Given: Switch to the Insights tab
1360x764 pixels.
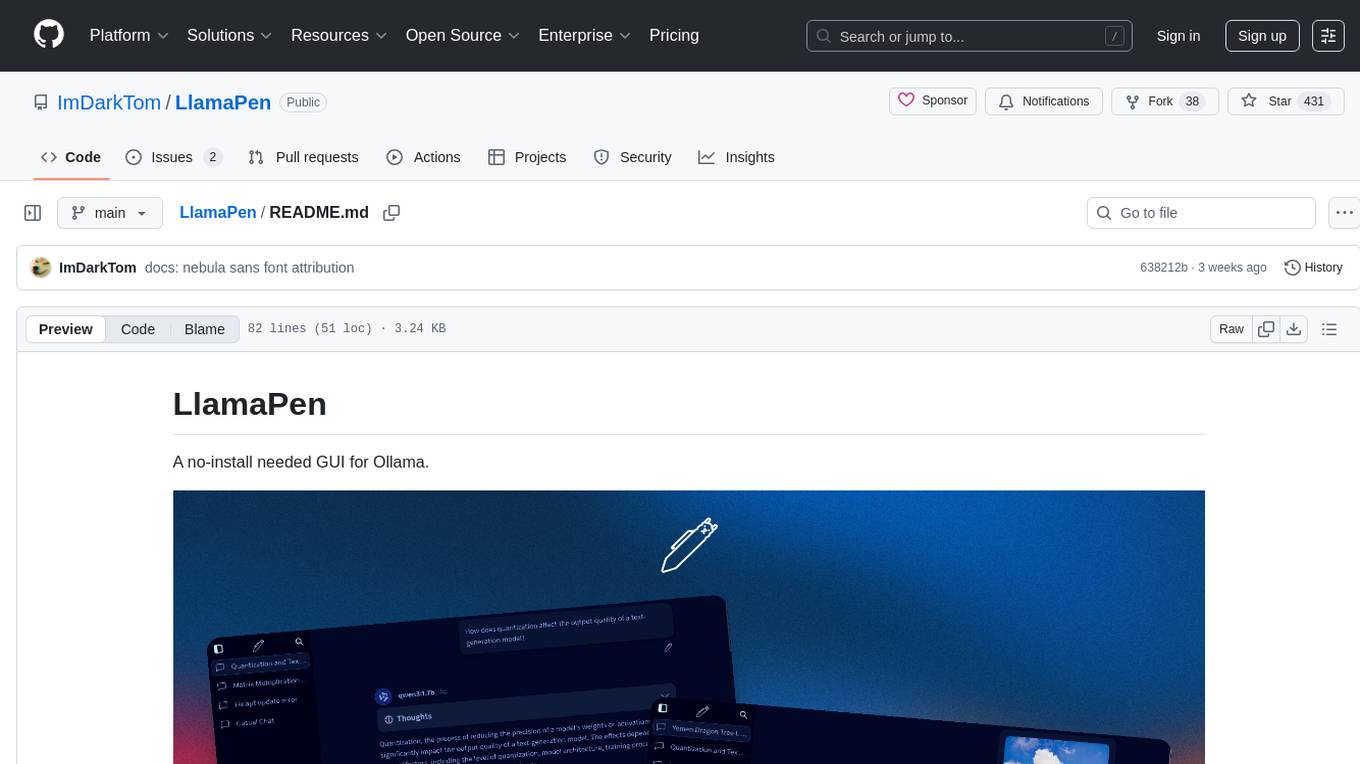Looking at the screenshot, I should coord(736,157).
